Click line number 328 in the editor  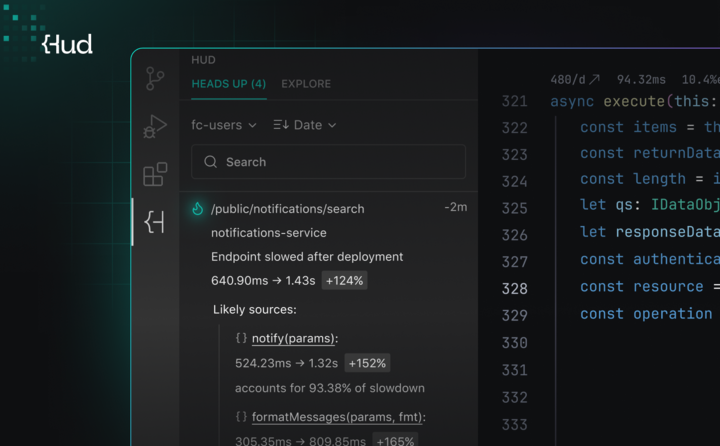(514, 288)
